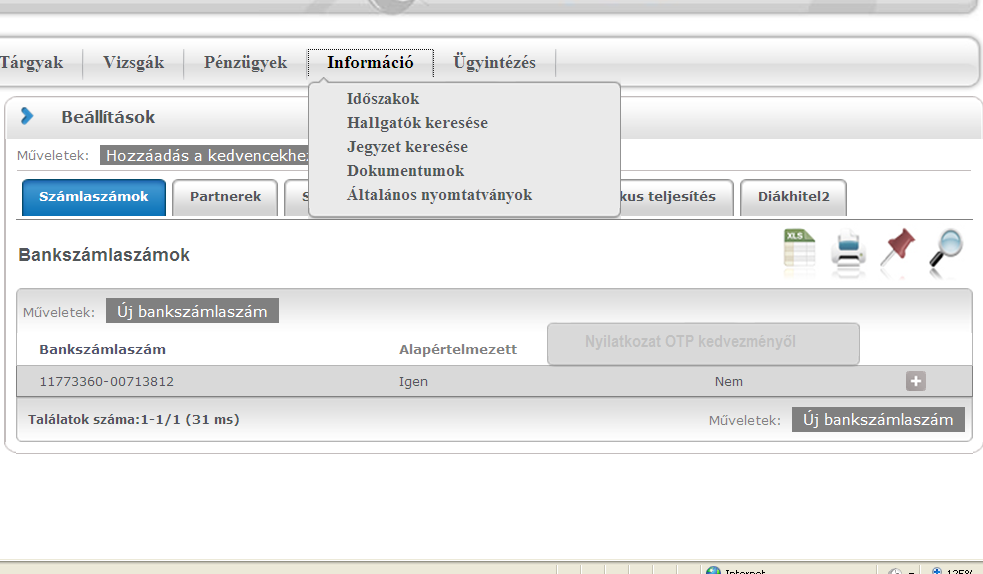Screen dimensions: 983x574
Task: Click the Nem value in the account row
Action: point(728,382)
